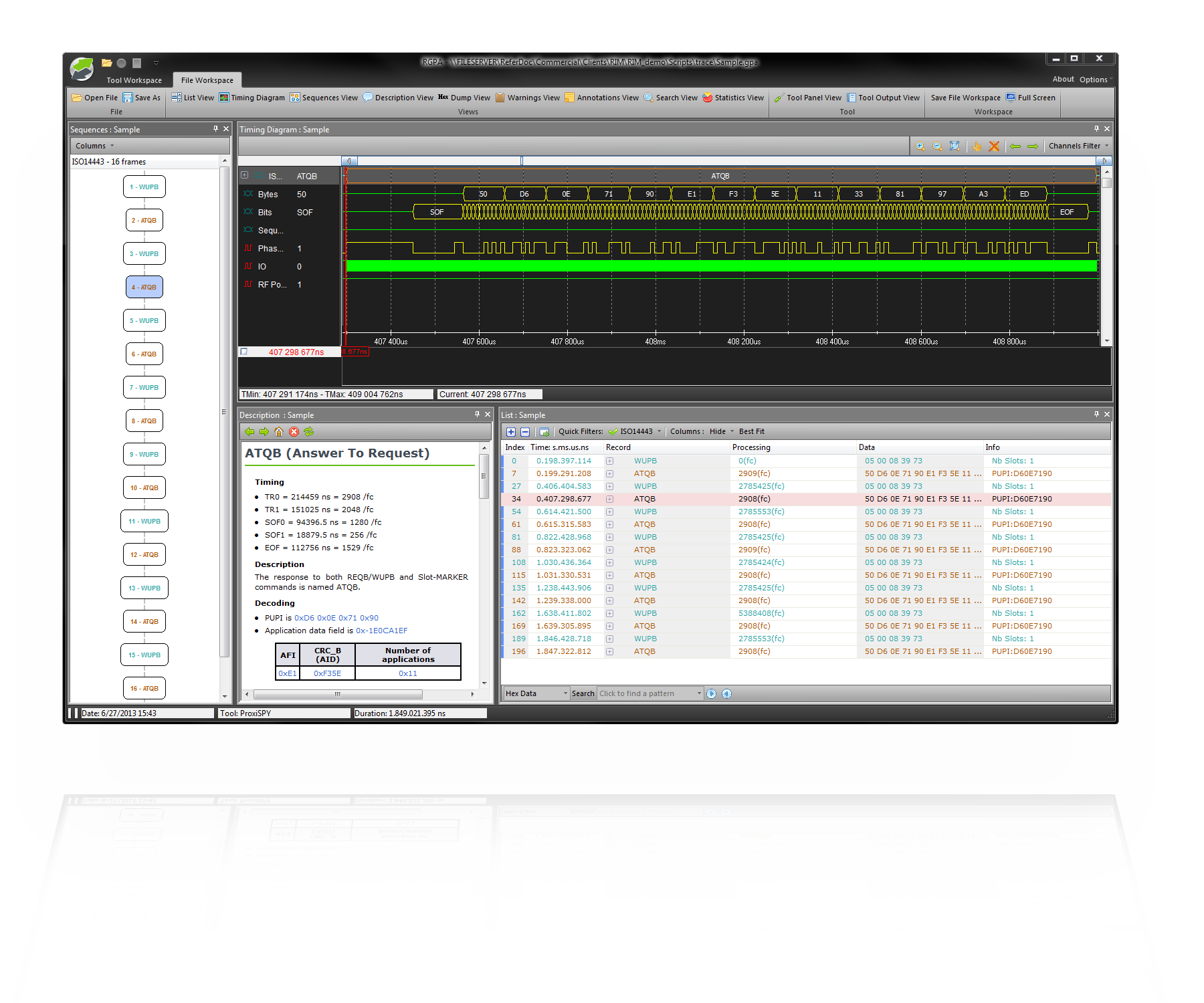Toggle the cursor time checkbox

click(x=244, y=352)
